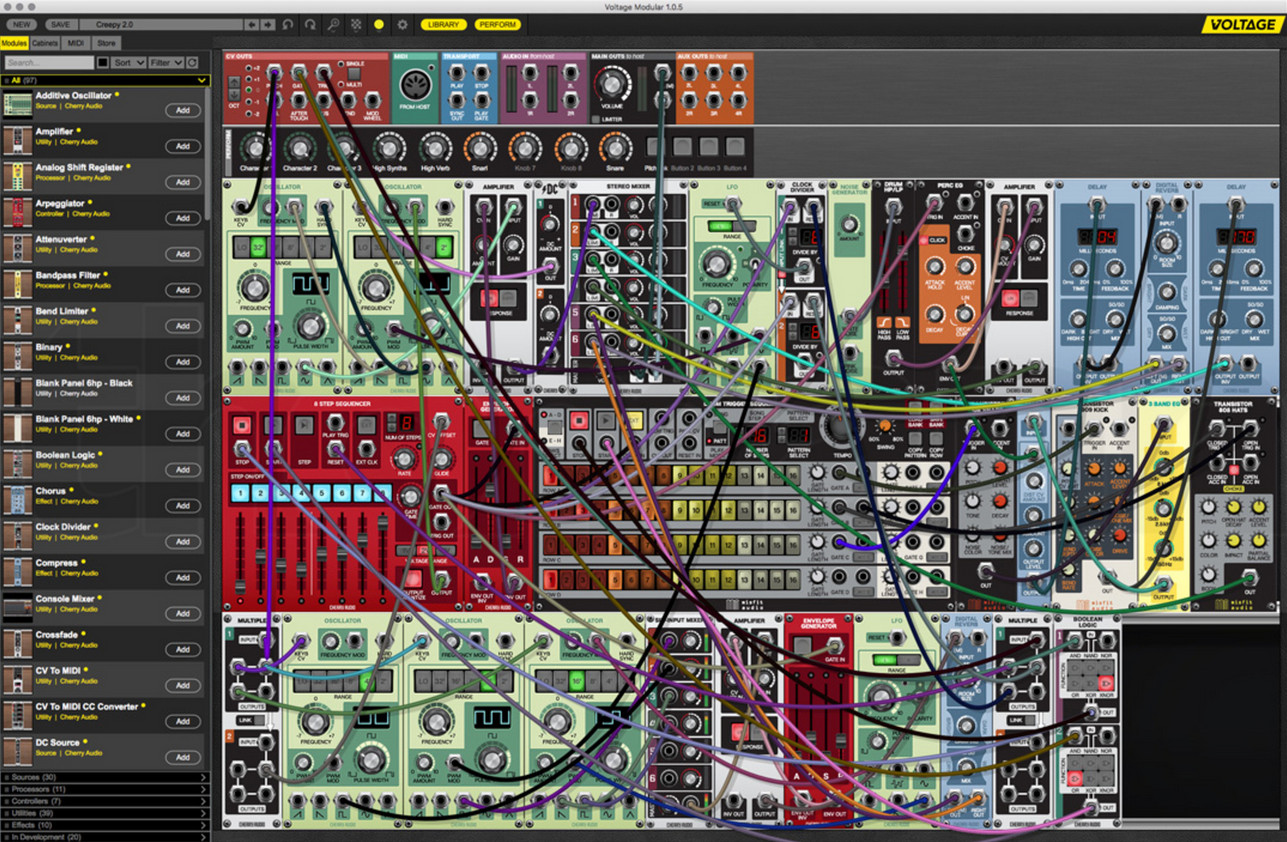1287x842 pixels.
Task: Switch to the Cabinets tab
Action: coord(45,42)
